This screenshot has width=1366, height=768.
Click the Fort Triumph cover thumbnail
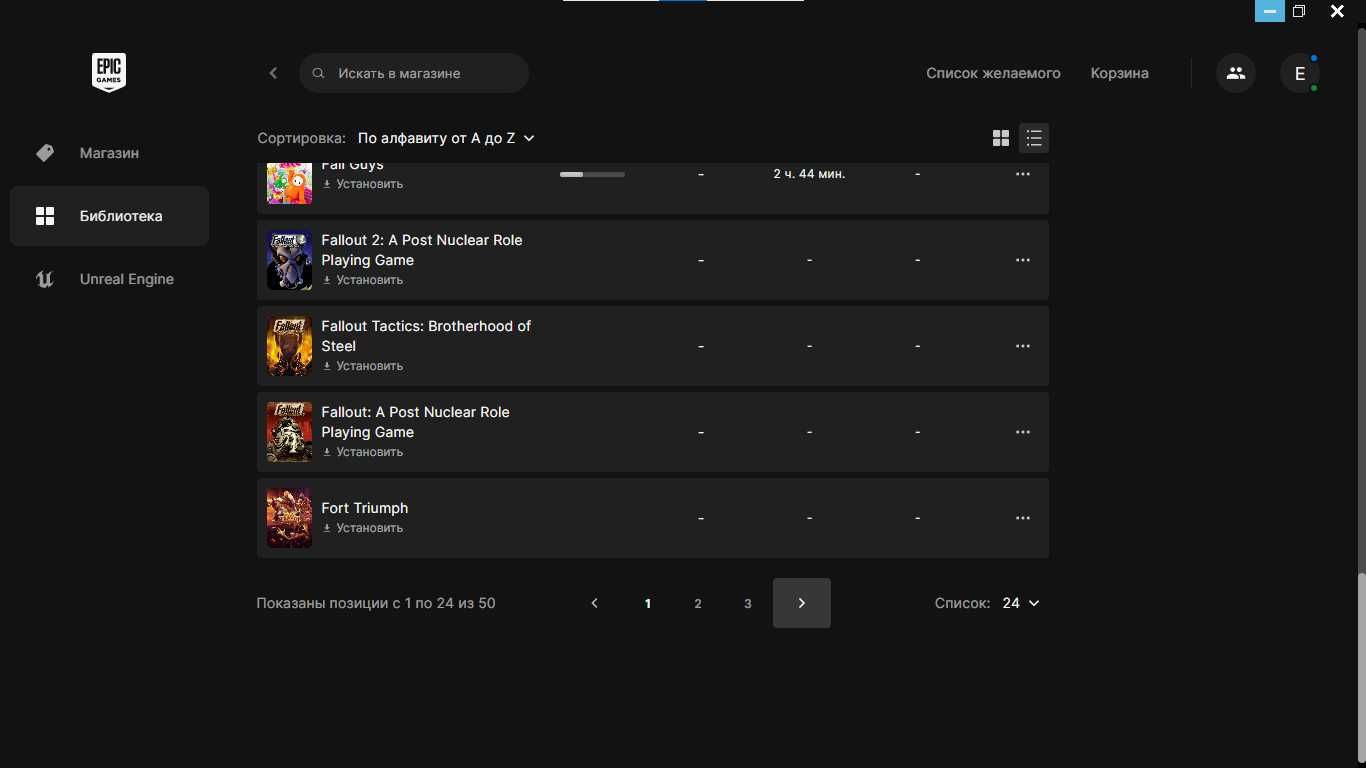tap(289, 518)
